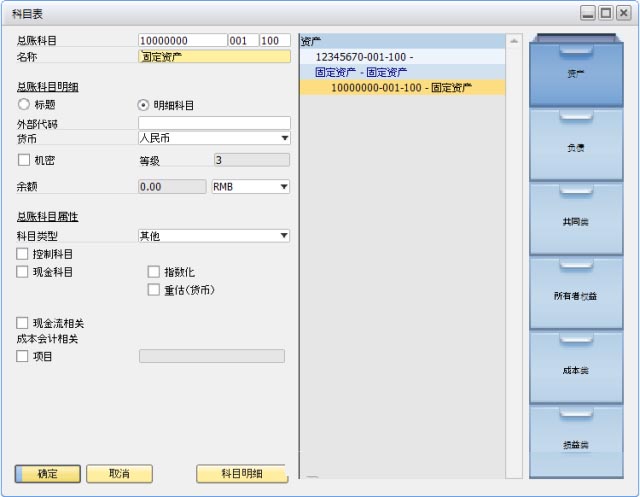Select the 12345670-001-100 tree entry
Viewport: 640px width, 497px height.
click(363, 57)
